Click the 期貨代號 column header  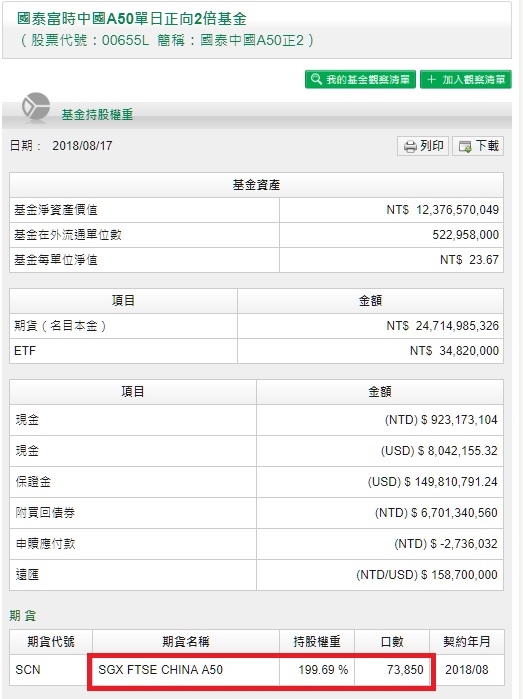[x=51, y=642]
